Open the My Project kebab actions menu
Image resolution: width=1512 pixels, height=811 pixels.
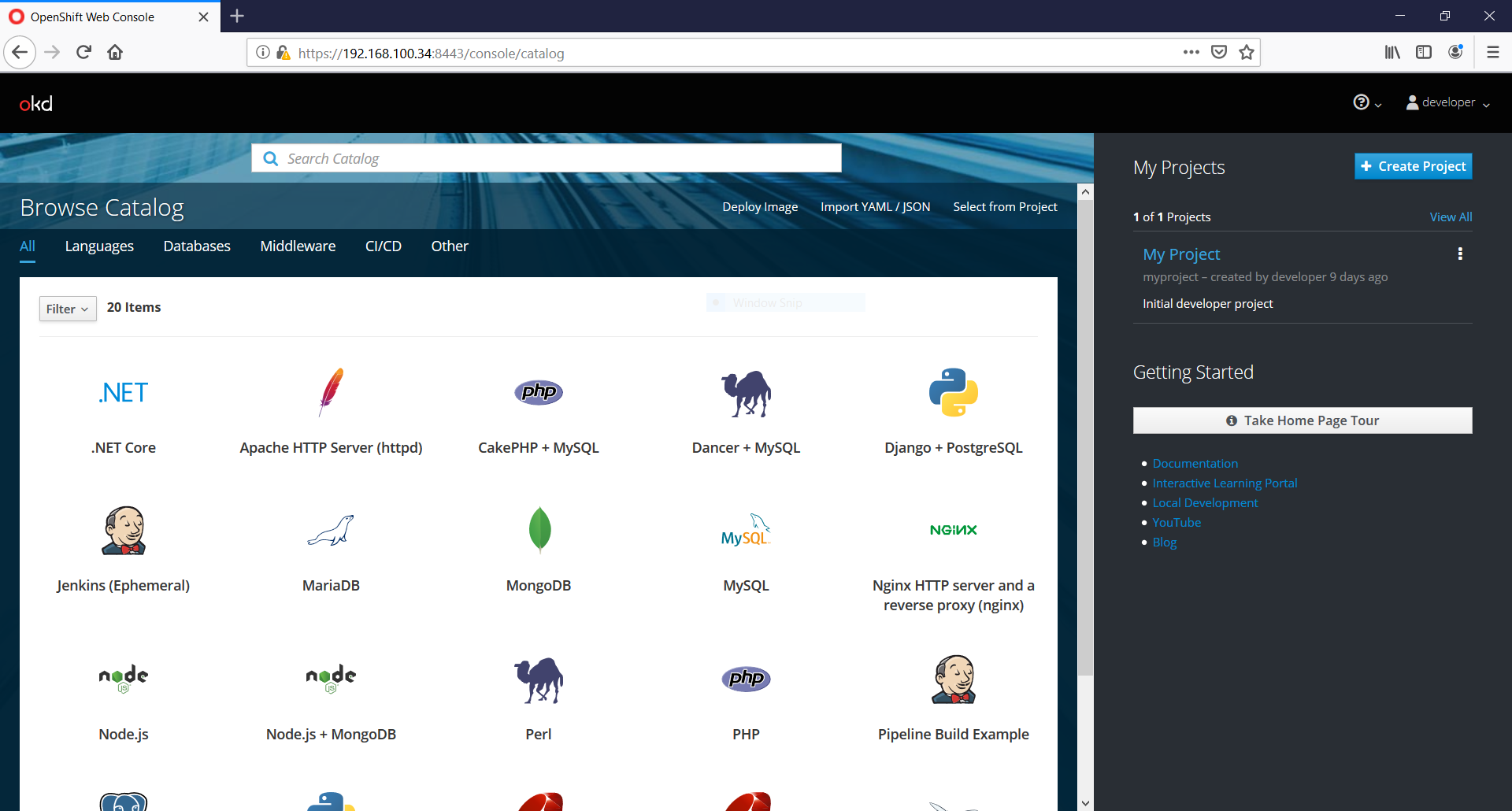[x=1460, y=254]
